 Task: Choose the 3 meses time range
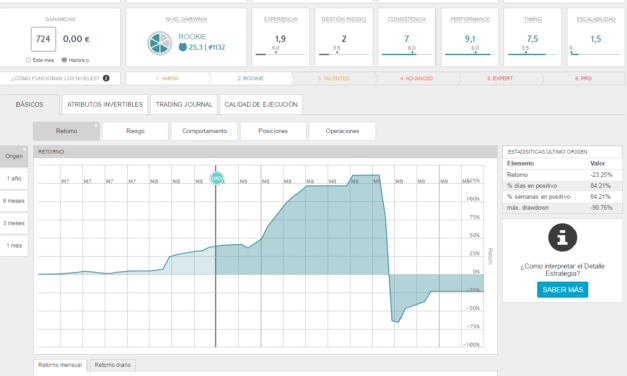[x=14, y=224]
